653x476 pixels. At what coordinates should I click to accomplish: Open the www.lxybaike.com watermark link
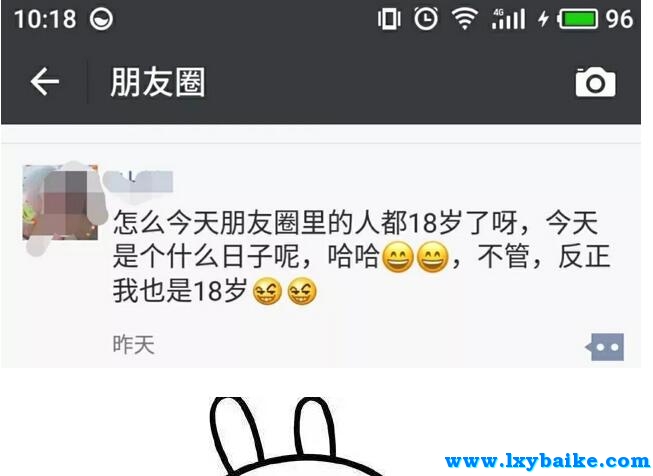(547, 461)
